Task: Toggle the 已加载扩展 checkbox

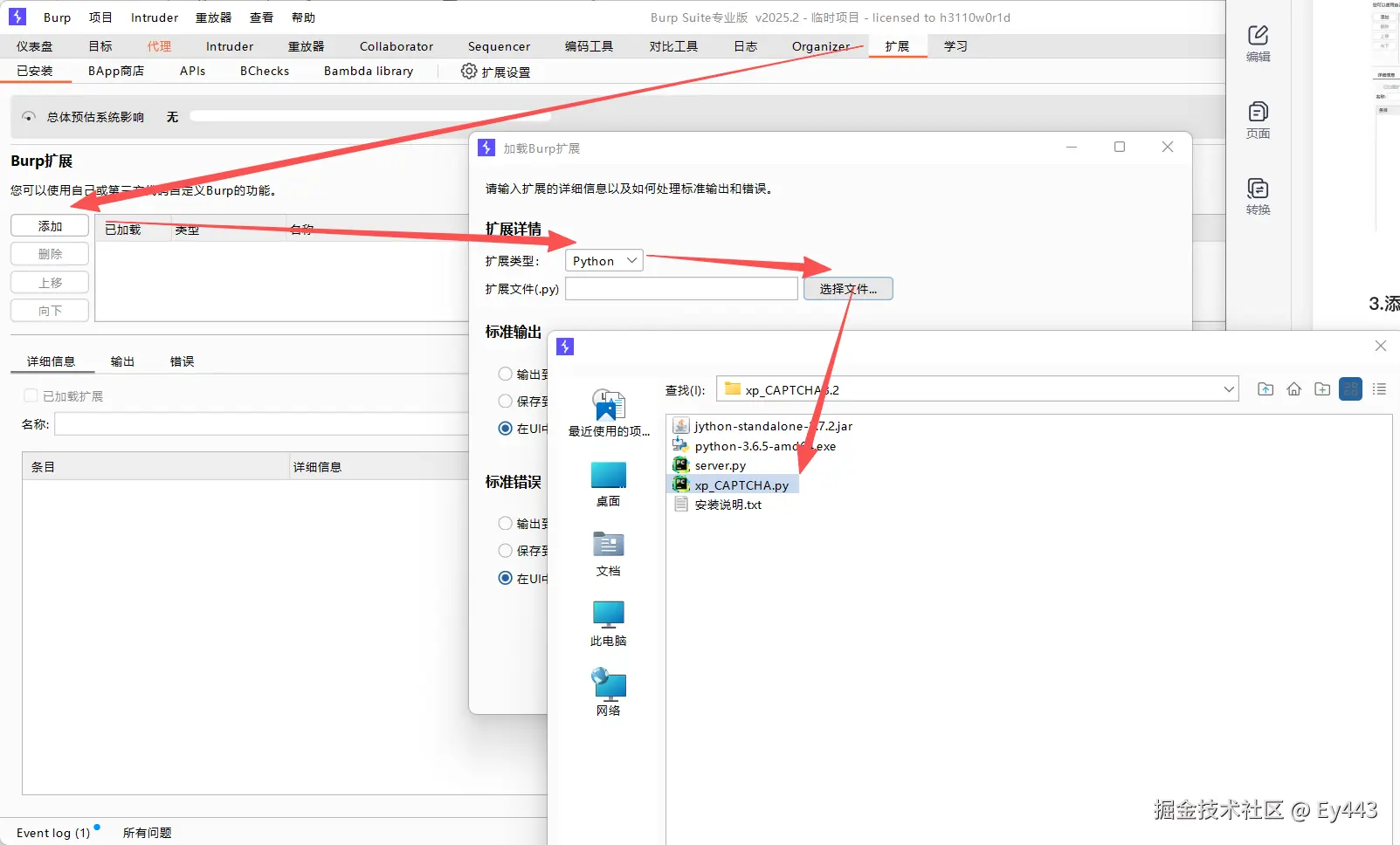Action: coord(31,396)
